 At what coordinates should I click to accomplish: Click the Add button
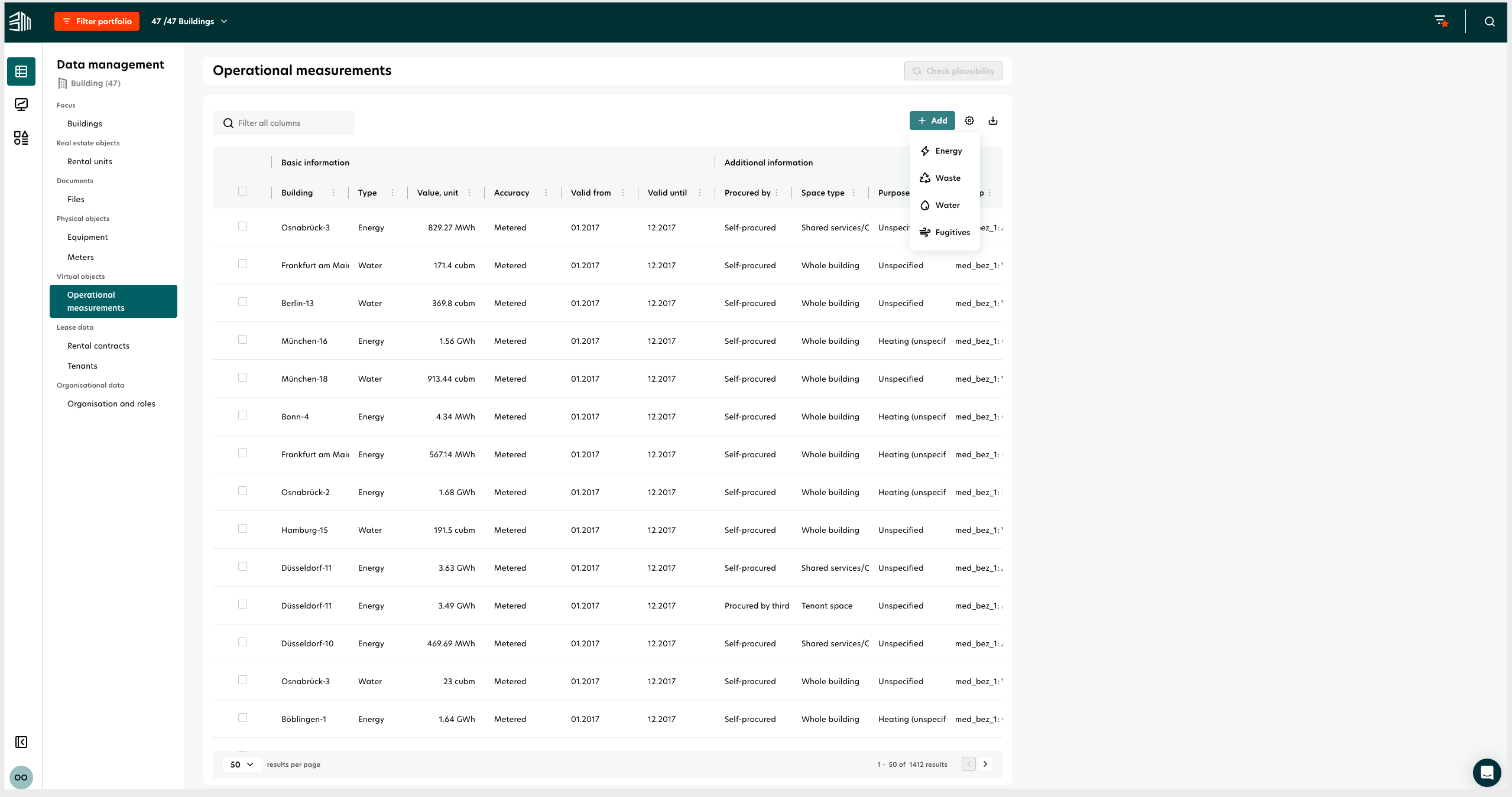pyautogui.click(x=932, y=121)
